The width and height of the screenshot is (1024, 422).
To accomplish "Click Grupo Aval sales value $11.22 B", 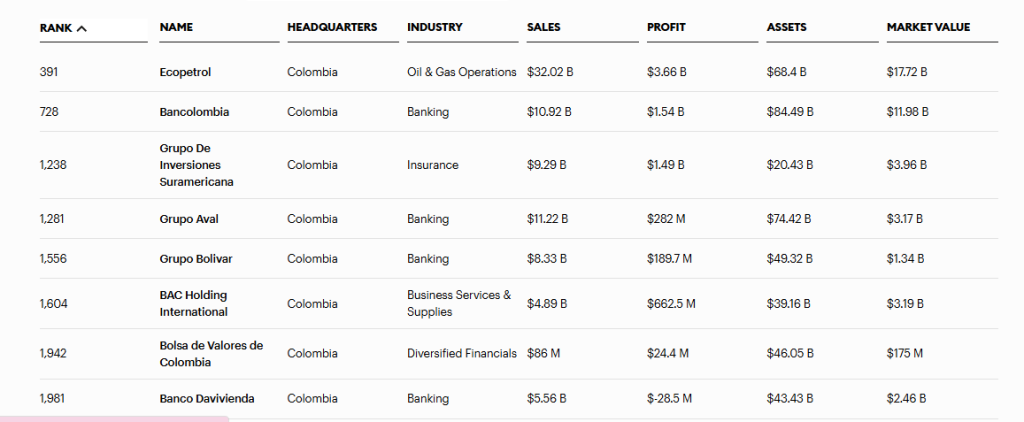I will tap(548, 219).
